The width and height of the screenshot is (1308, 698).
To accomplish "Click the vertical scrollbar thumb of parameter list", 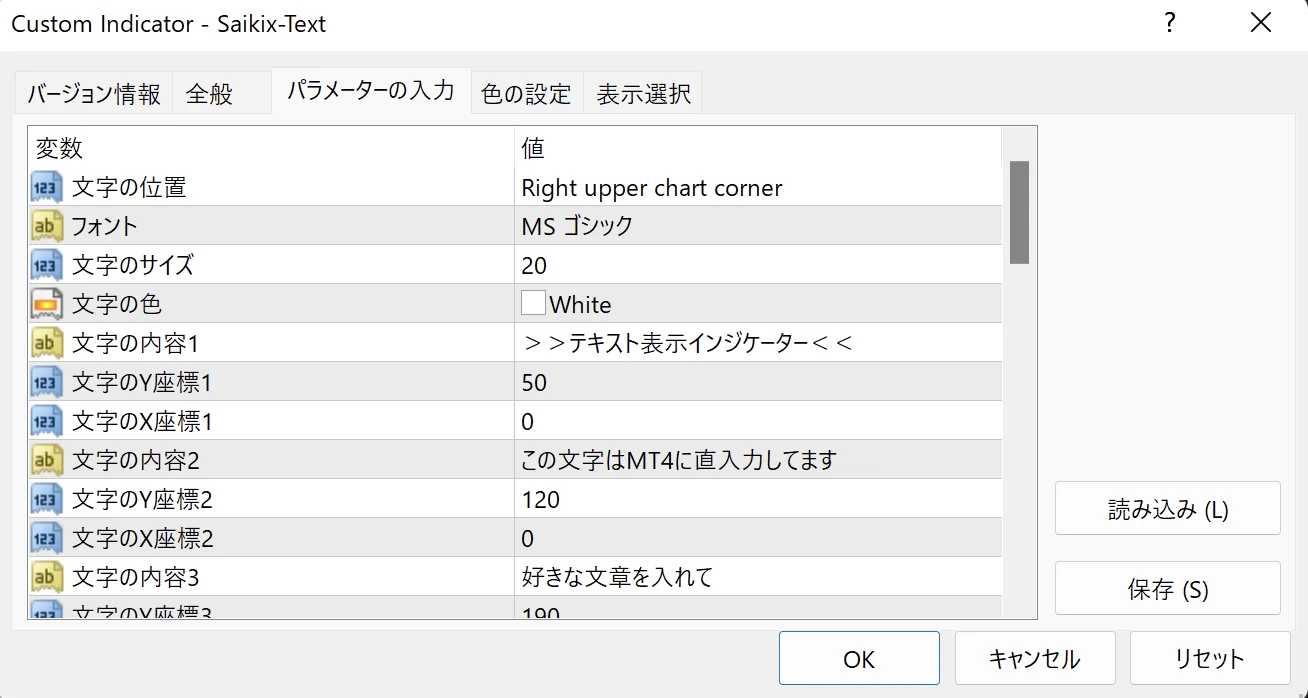I will (1019, 212).
